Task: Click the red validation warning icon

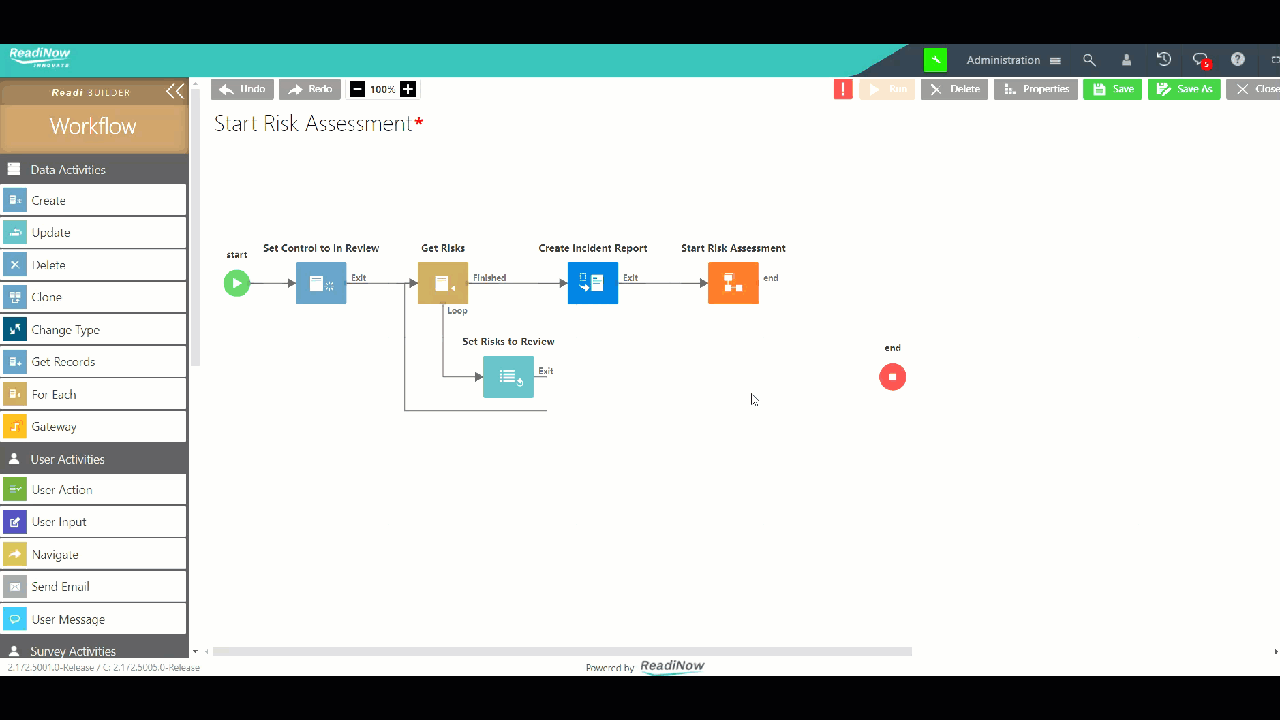Action: tap(843, 89)
